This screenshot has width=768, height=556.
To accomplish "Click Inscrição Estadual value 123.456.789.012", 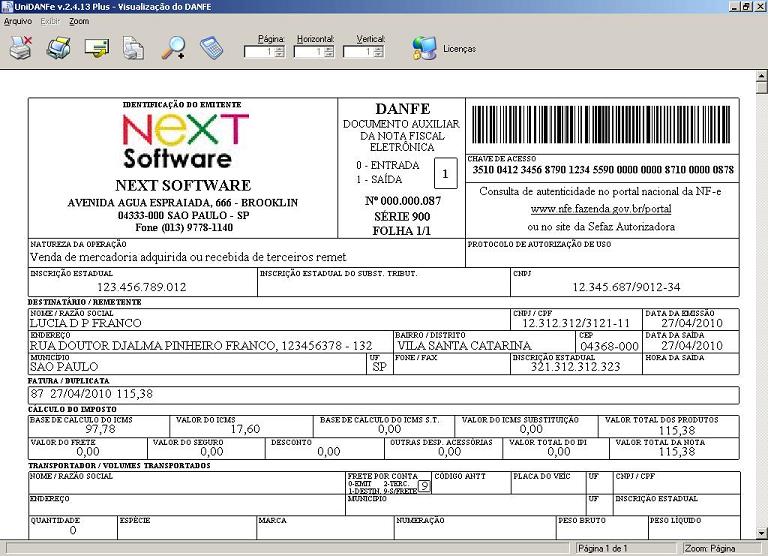I will tap(142, 287).
